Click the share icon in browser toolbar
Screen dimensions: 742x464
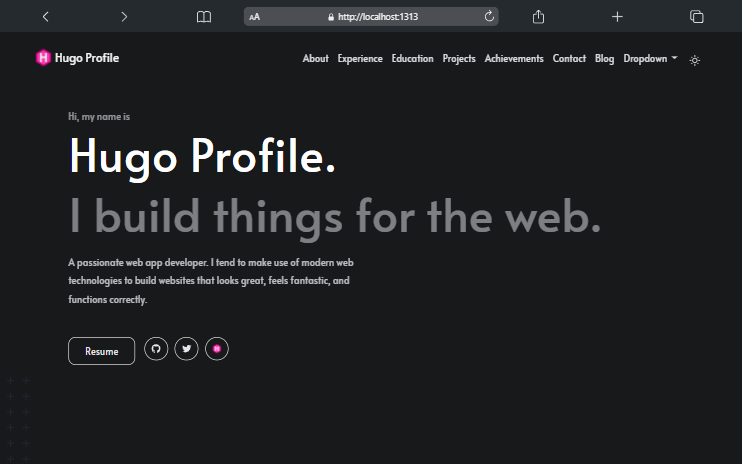pos(538,17)
